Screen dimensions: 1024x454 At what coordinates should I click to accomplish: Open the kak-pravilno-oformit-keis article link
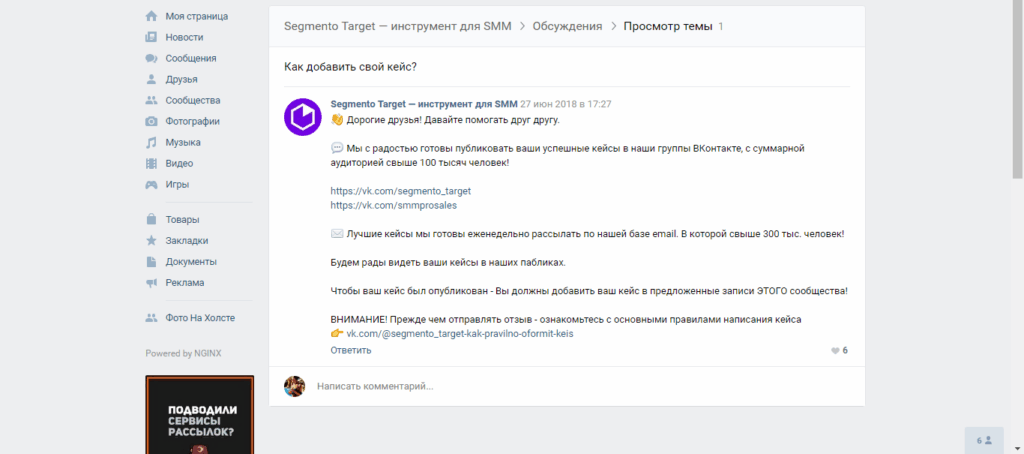(x=460, y=333)
